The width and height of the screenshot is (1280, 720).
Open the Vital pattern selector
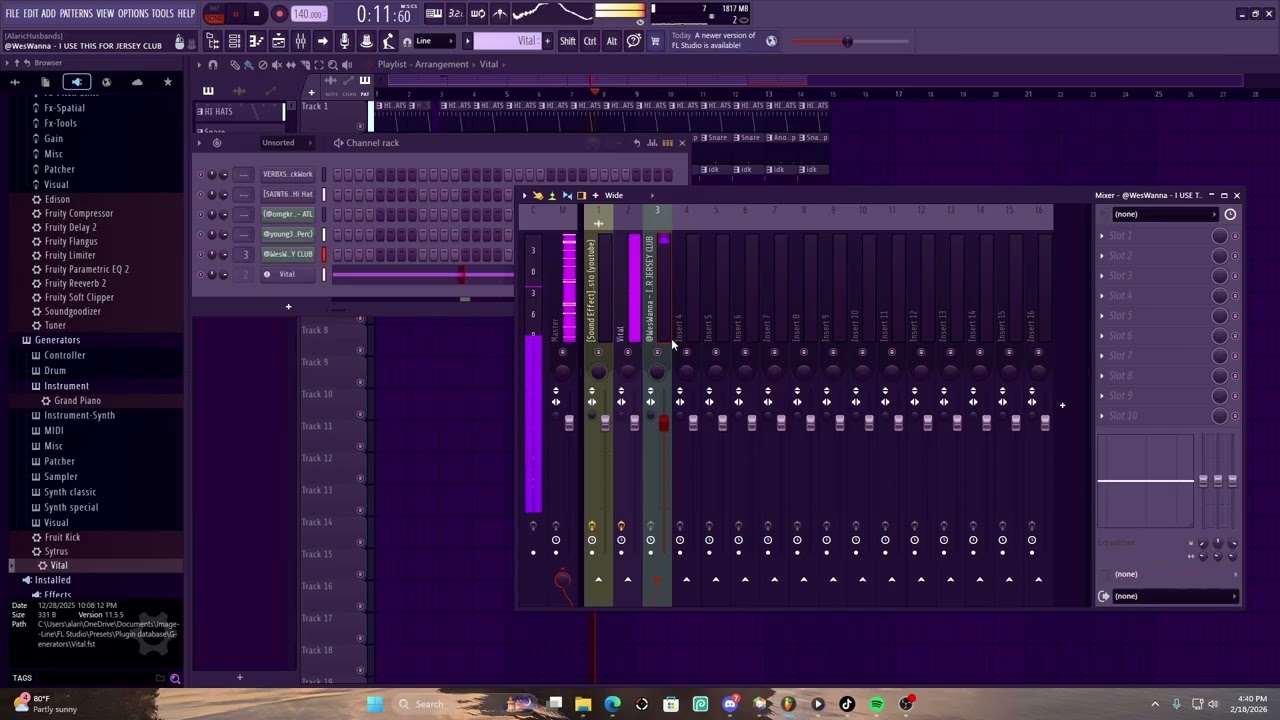[x=506, y=41]
